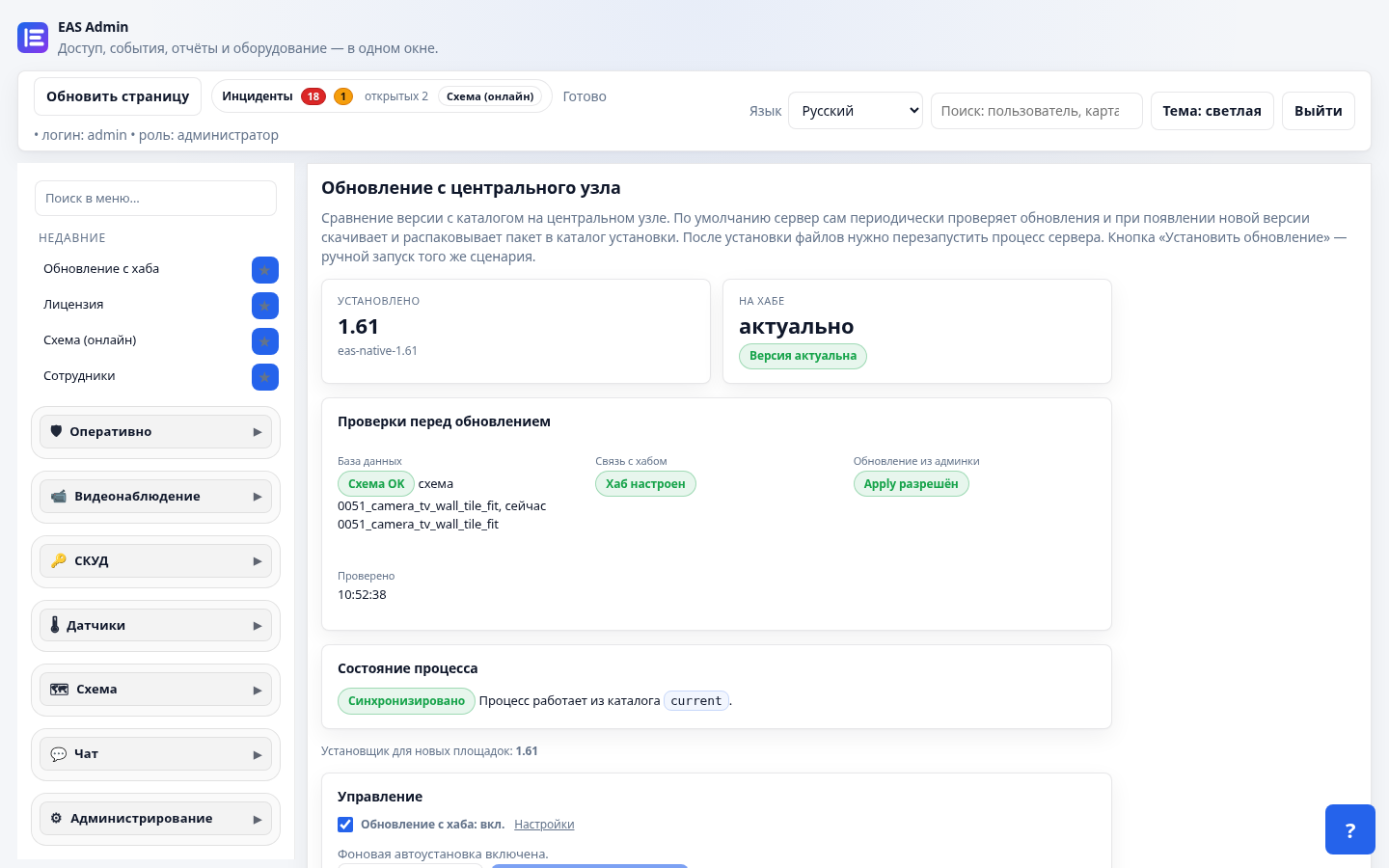This screenshot has width=1389, height=868.
Task: Click the key icon of 'СКУД'
Action: (x=59, y=560)
